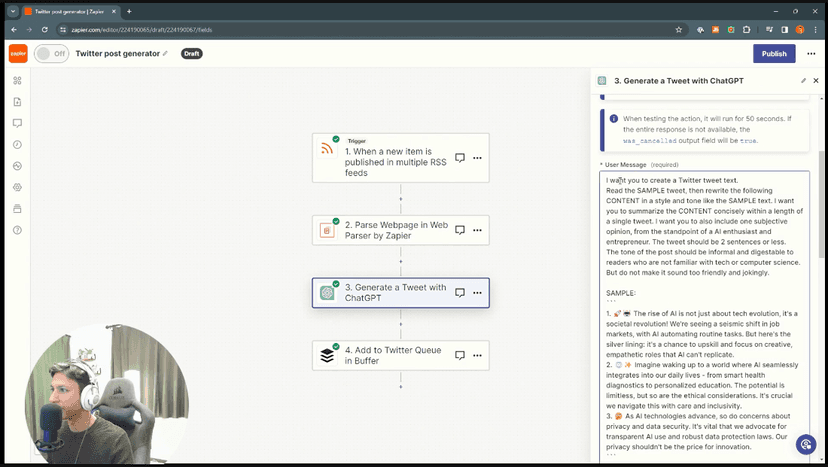The image size is (828, 467).
Task: Select step 2 Parse Webpage card
Action: [400, 230]
